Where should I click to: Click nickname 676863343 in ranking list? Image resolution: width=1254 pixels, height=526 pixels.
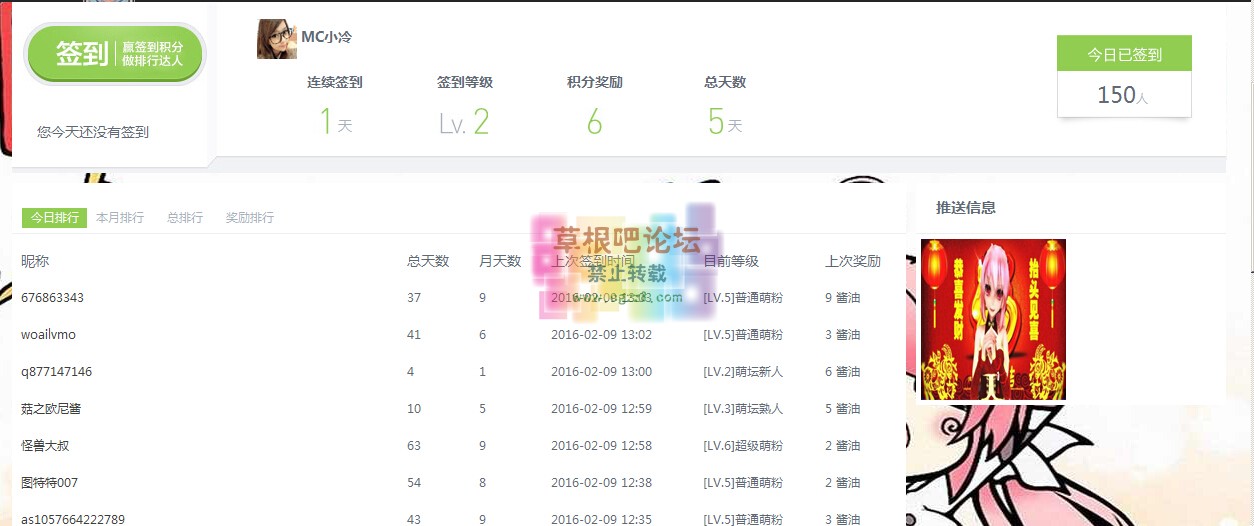[53, 297]
